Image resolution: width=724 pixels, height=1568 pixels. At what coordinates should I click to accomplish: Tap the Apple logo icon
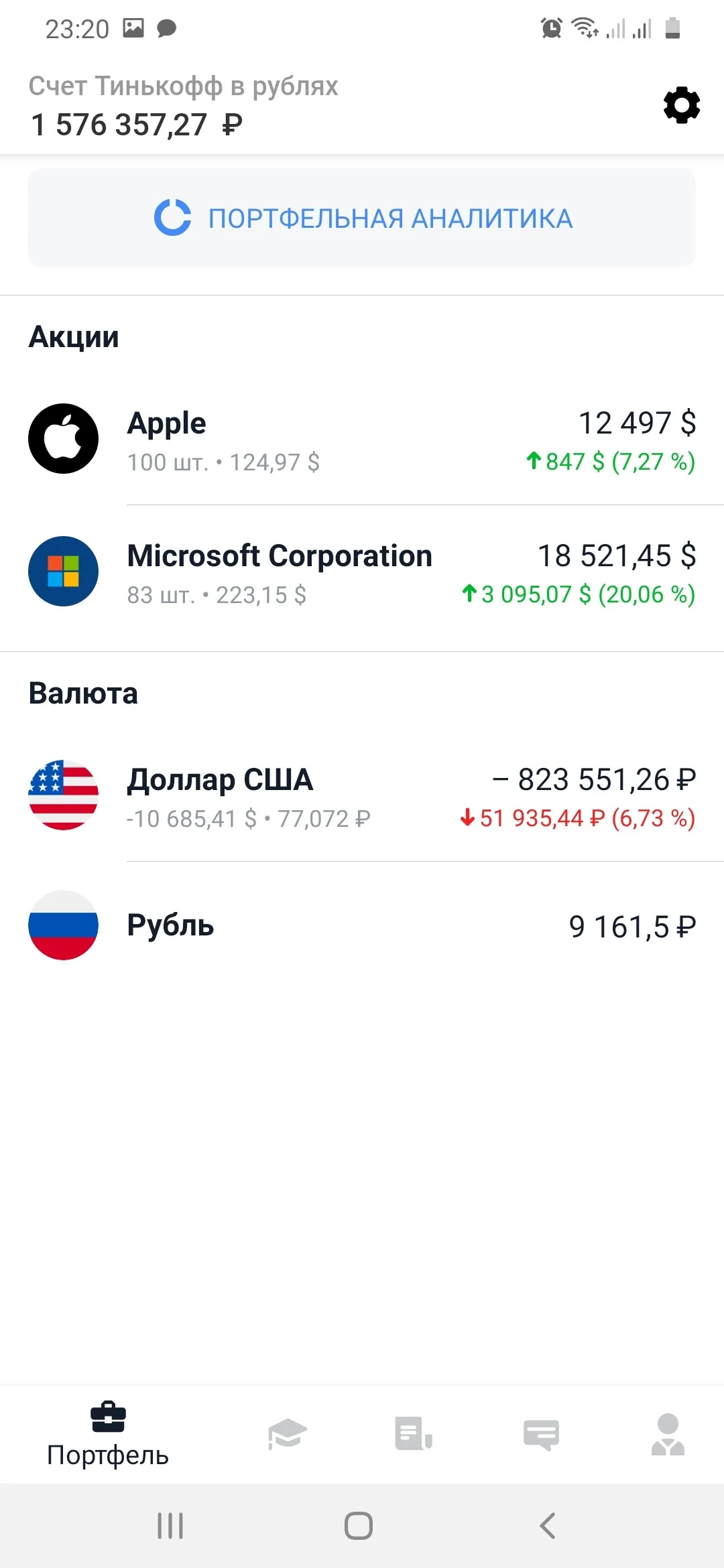click(64, 438)
